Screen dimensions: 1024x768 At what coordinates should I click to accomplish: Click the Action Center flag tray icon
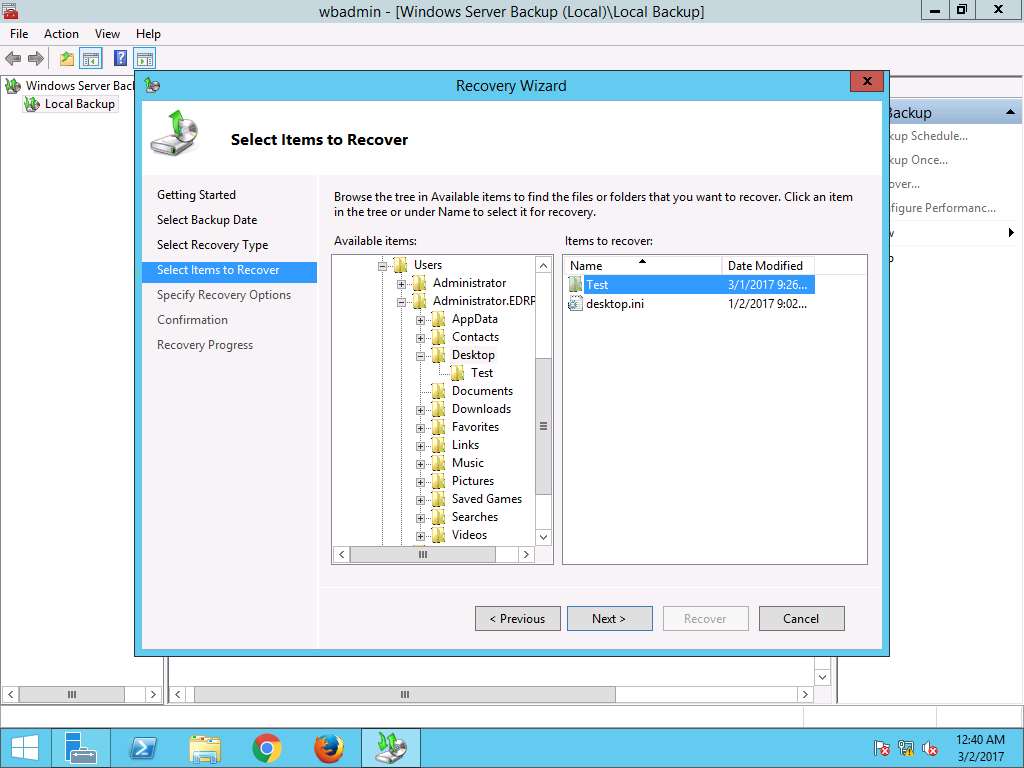[x=881, y=748]
